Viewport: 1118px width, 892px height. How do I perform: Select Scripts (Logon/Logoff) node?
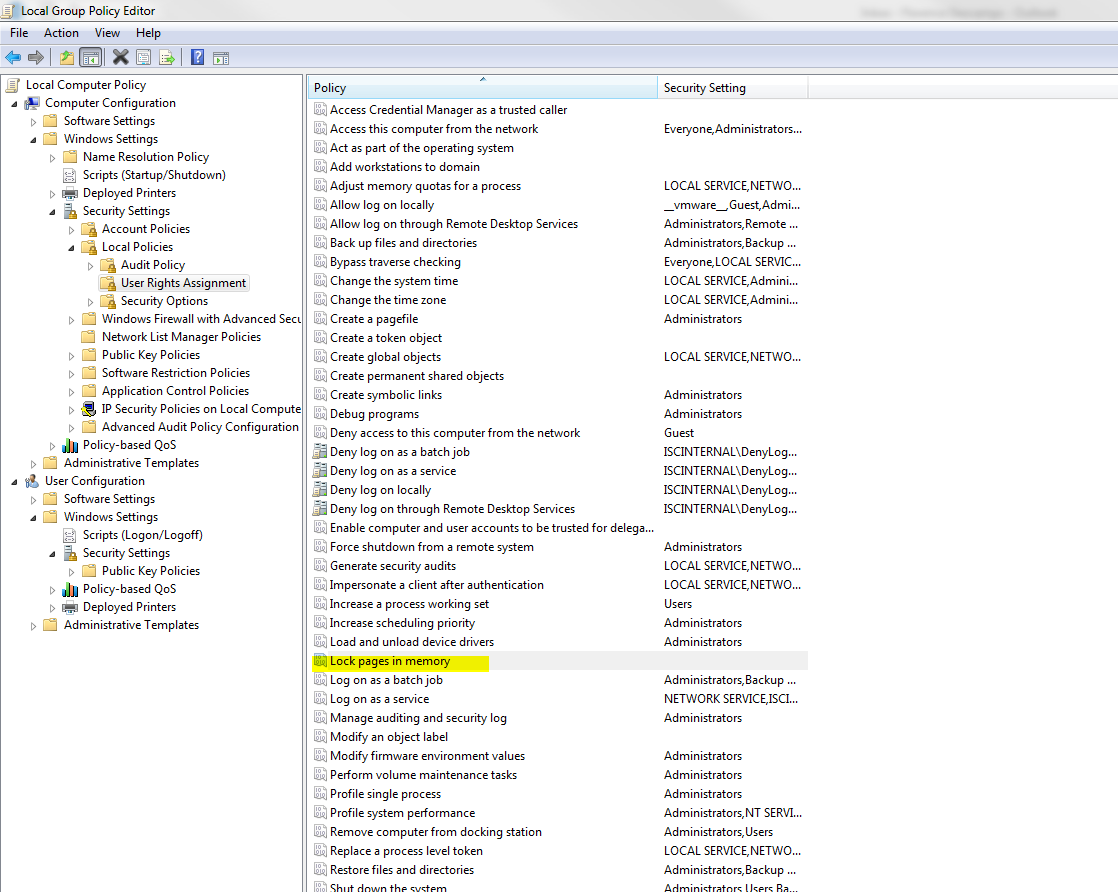coord(143,535)
